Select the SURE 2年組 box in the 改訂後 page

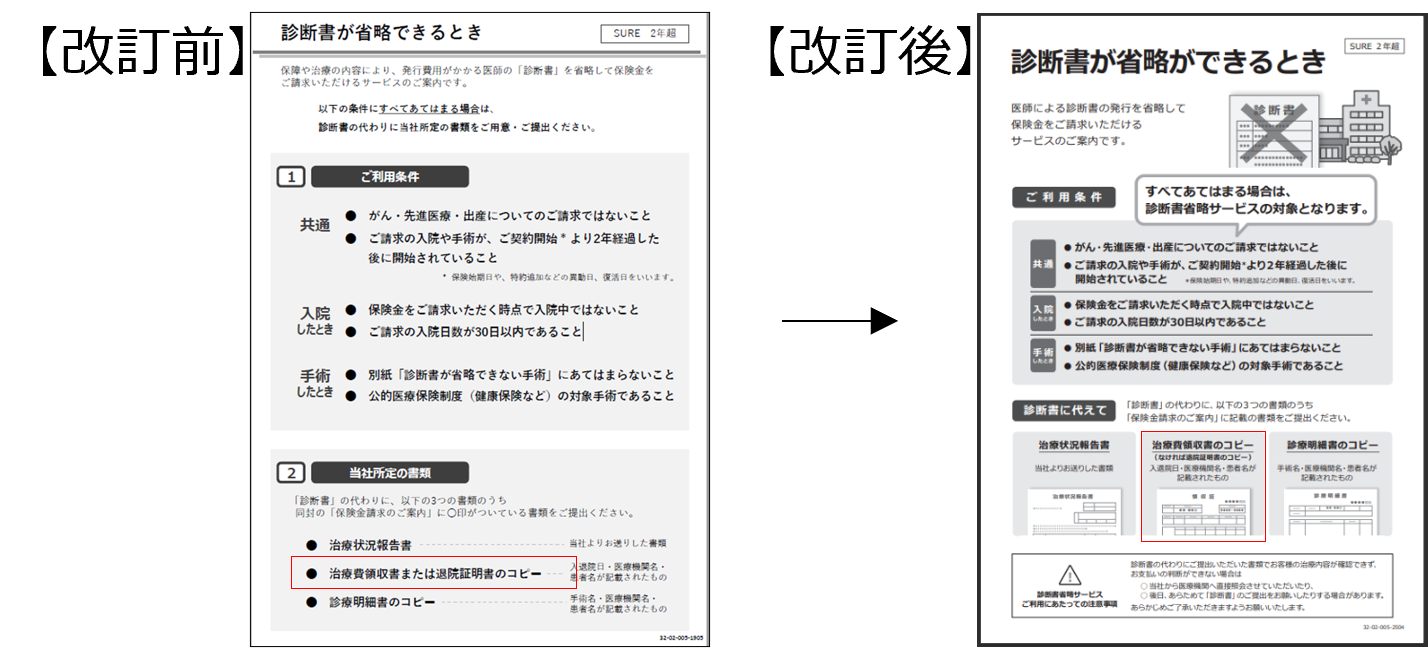coord(1374,46)
